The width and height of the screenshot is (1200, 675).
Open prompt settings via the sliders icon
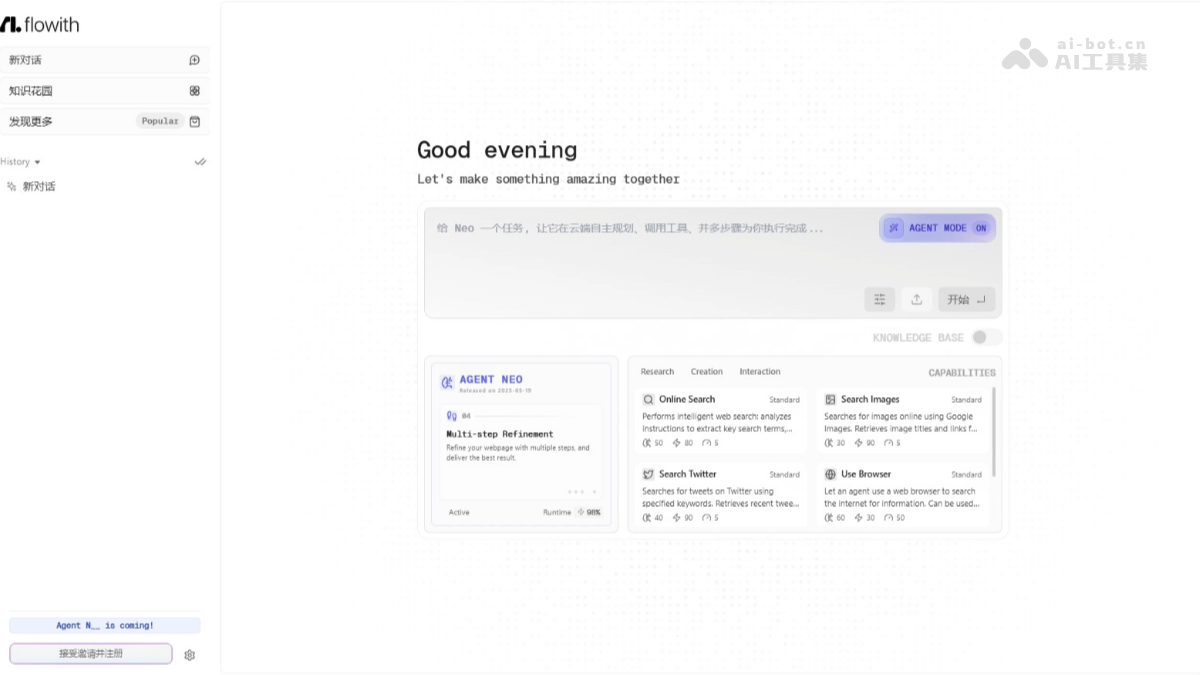point(879,299)
